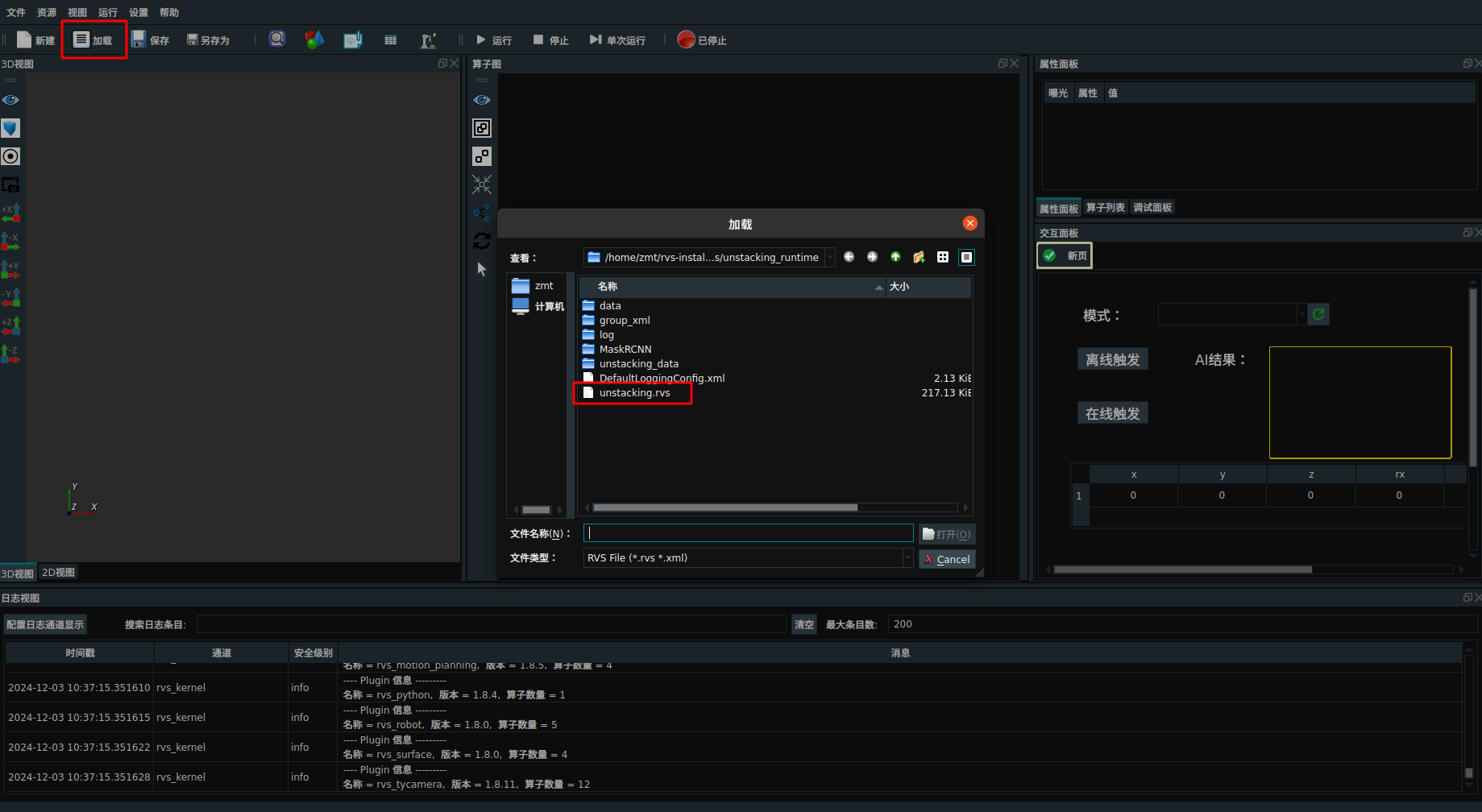Start execution with the 运行 run button
This screenshot has width=1482, height=812.
[493, 40]
